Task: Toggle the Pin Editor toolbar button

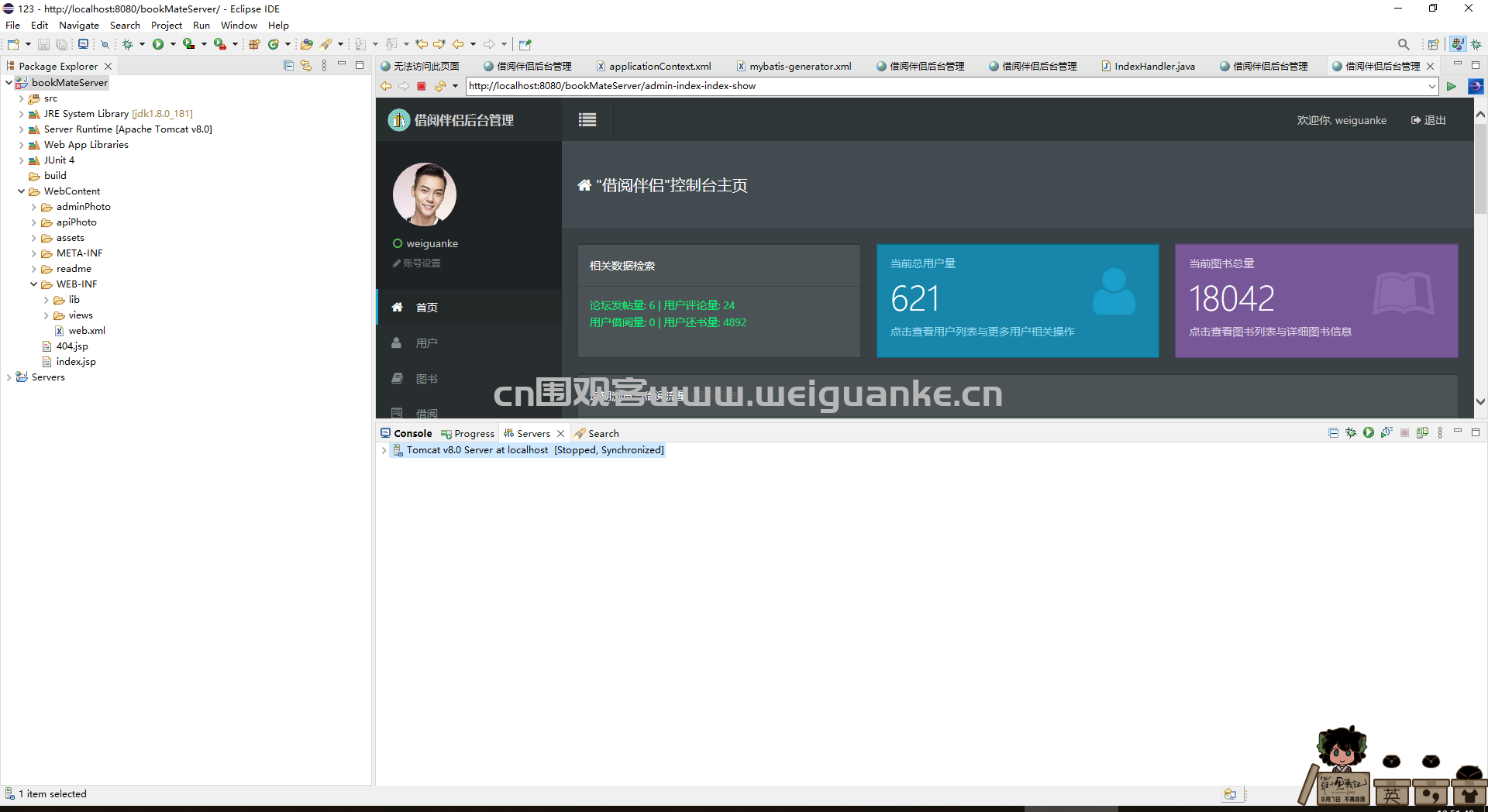Action: (x=525, y=44)
